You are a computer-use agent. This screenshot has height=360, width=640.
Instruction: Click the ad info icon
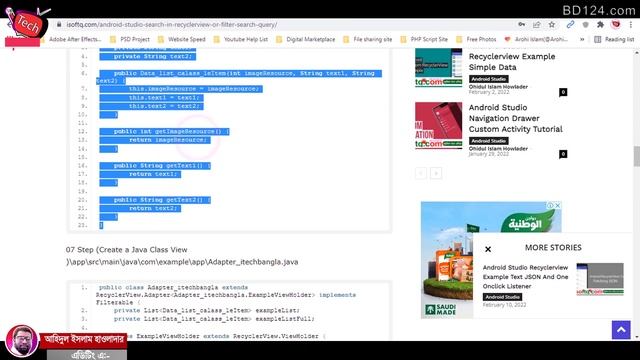click(550, 206)
